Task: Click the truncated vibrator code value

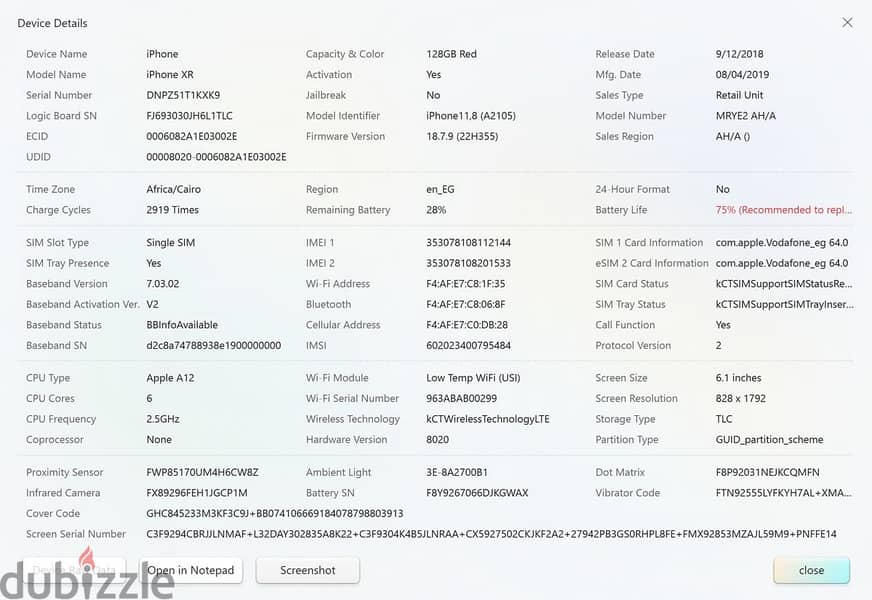Action: [783, 493]
